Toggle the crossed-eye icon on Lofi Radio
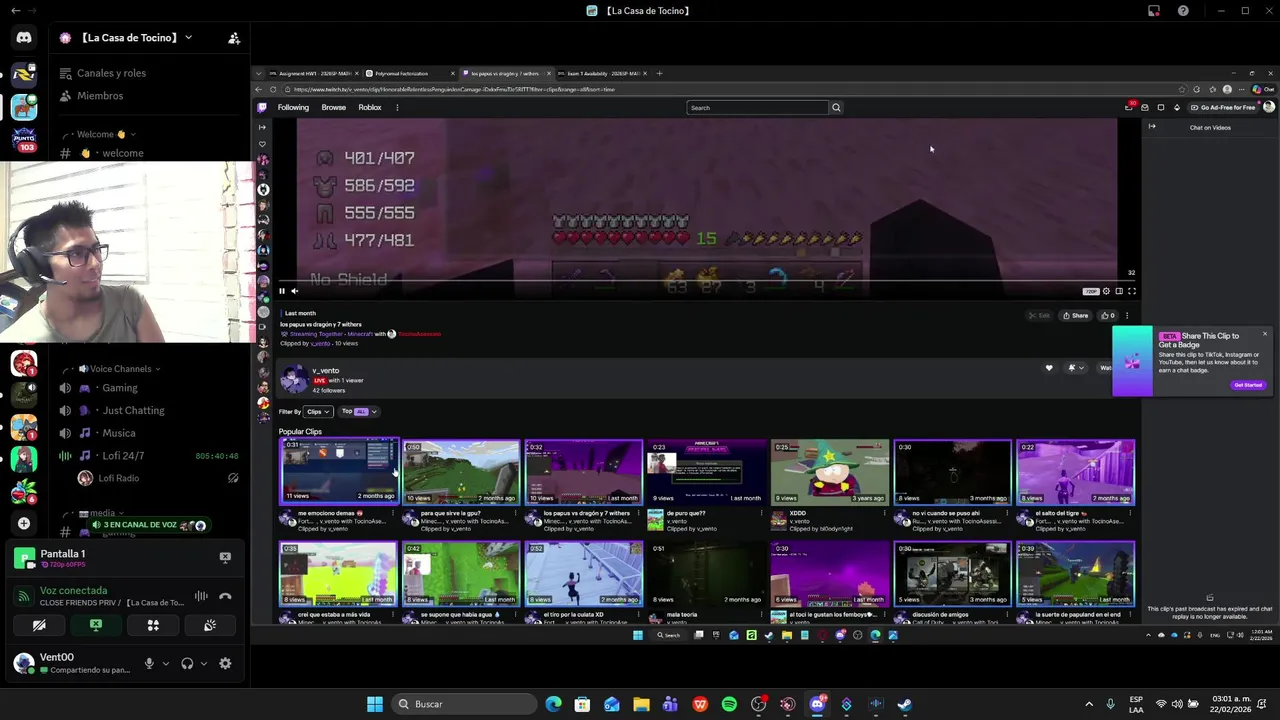 tap(233, 478)
